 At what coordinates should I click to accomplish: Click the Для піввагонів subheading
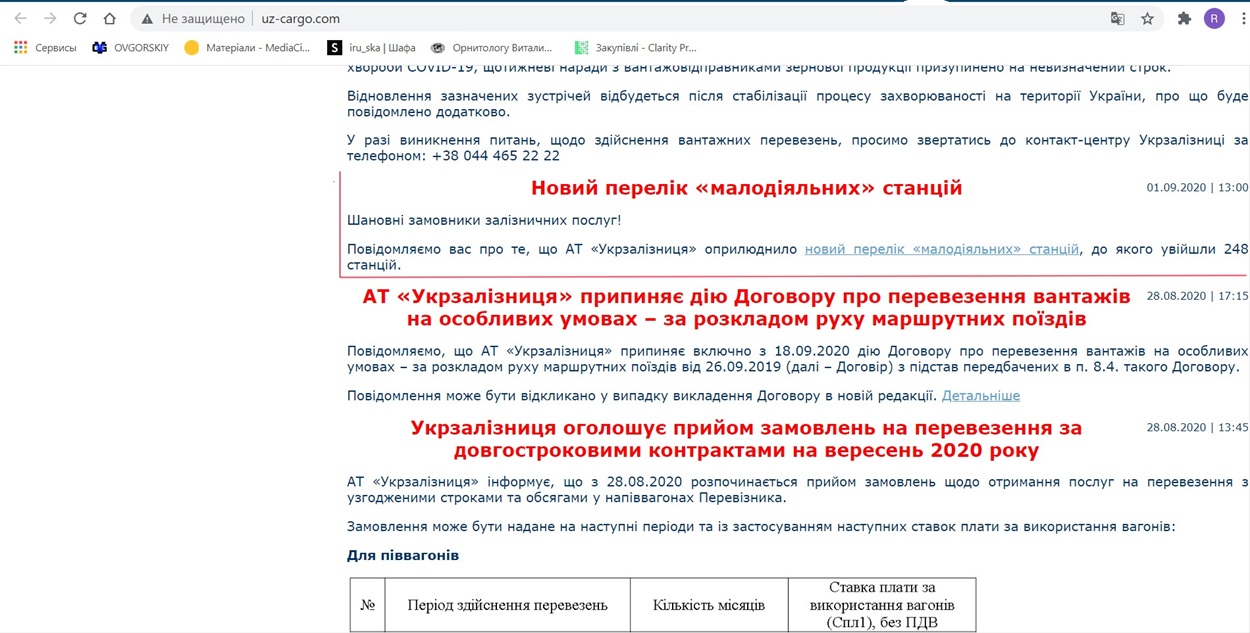coord(403,555)
